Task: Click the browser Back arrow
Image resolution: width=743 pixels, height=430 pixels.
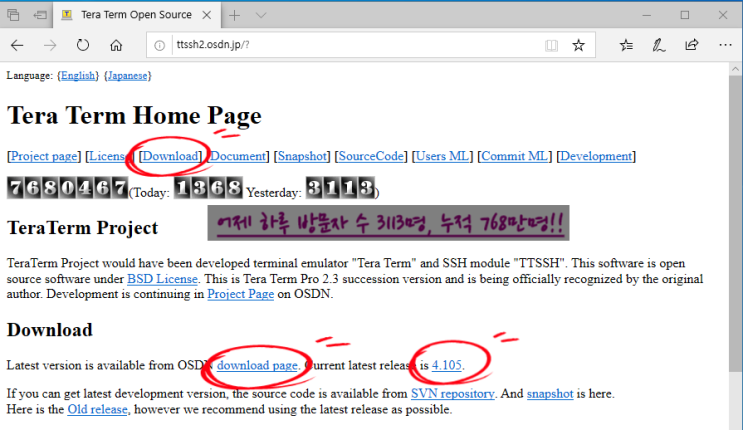Action: pyautogui.click(x=17, y=45)
